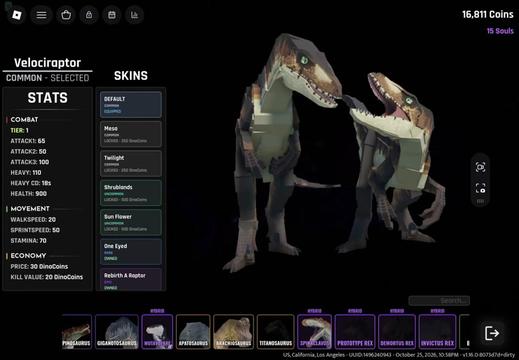Choose the Titanosaurus dinosaur thumbnail
This screenshot has width=519, height=360.
[276, 332]
